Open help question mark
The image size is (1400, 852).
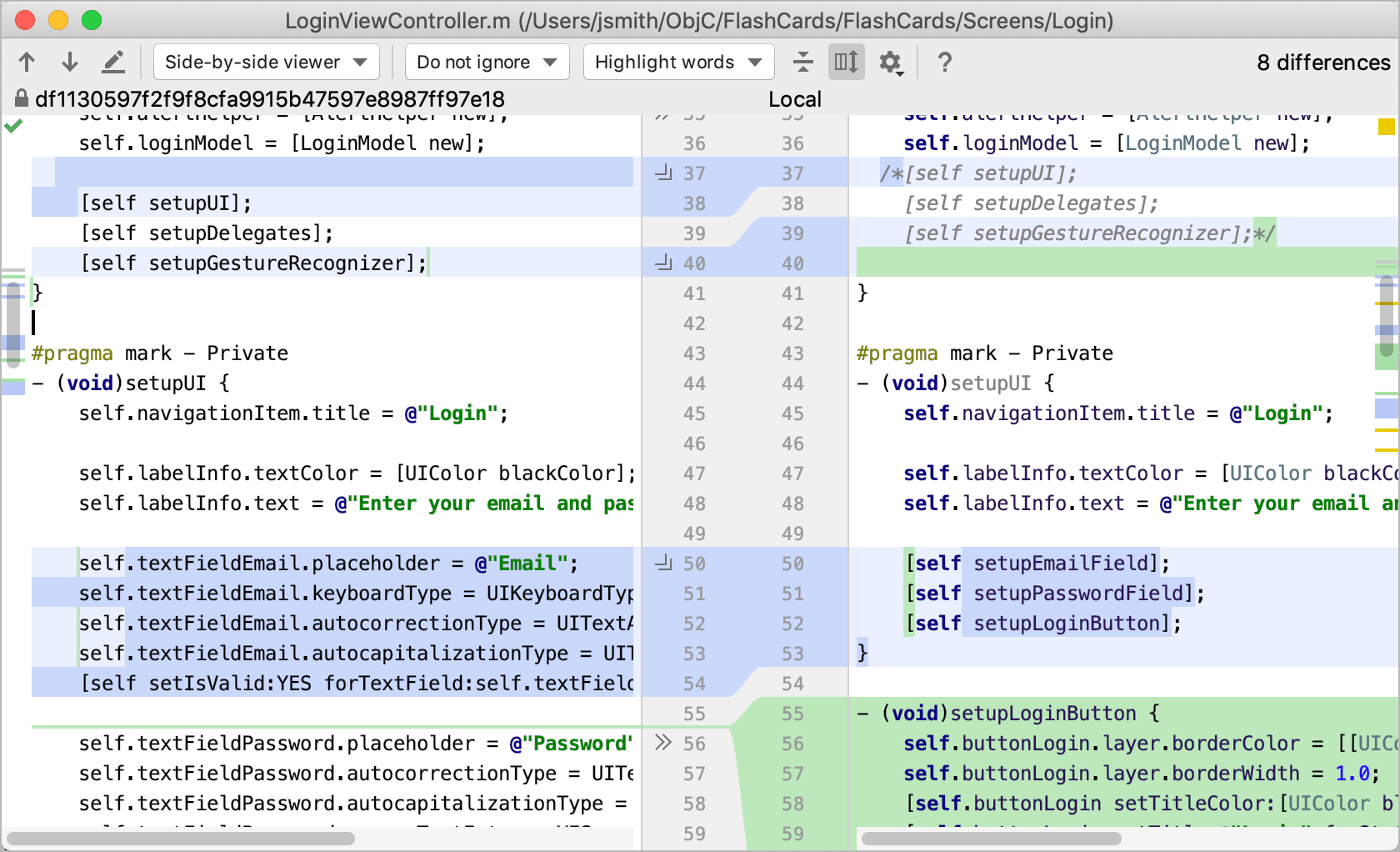coord(944,62)
